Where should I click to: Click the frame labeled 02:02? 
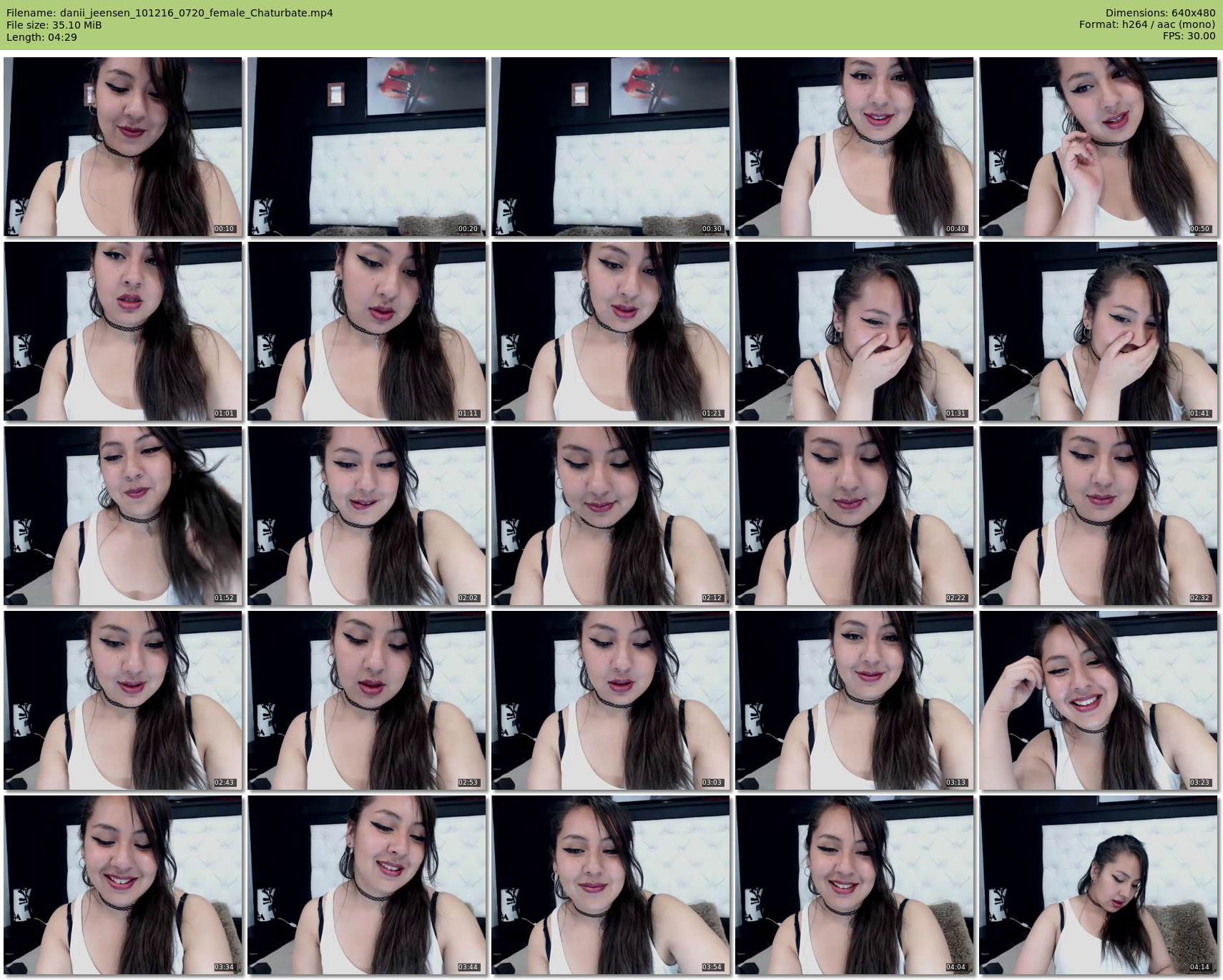(367, 516)
